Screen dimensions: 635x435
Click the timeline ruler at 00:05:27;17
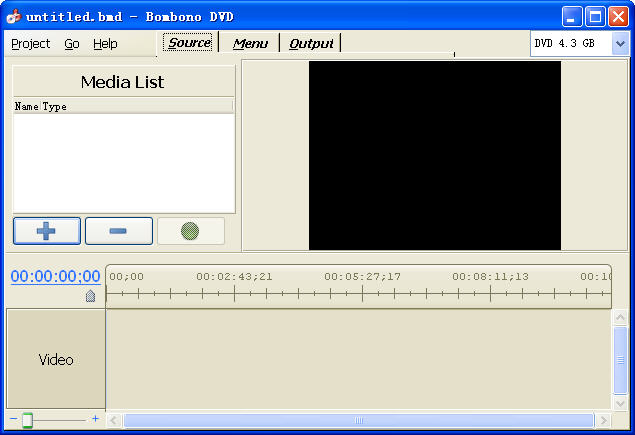point(362,277)
